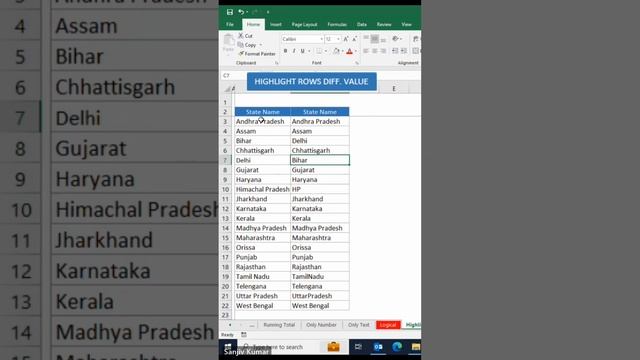This screenshot has width=640, height=360.
Task: Decrease font size with the small A icon
Action: (354, 39)
